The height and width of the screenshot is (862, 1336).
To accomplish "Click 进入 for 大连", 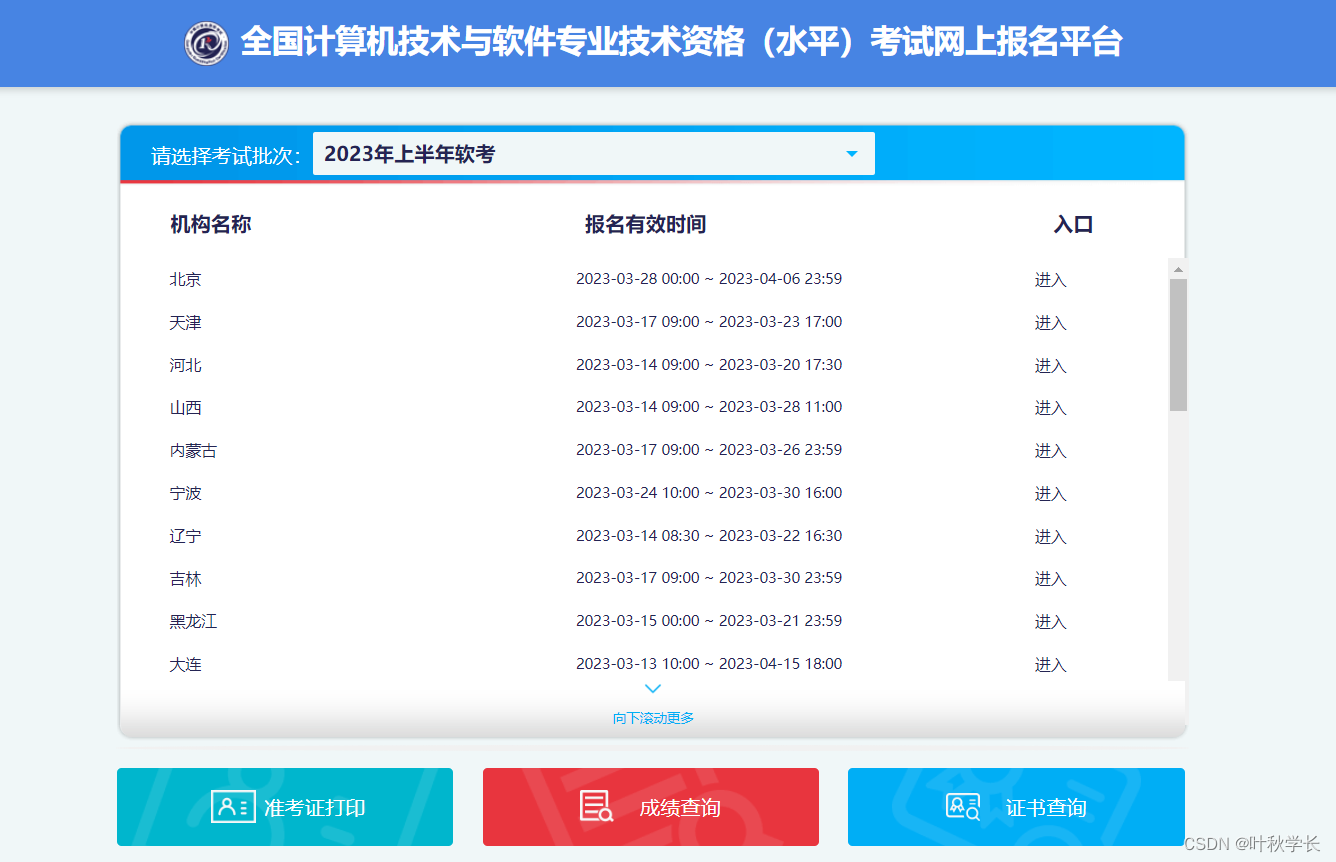I will (x=1051, y=665).
